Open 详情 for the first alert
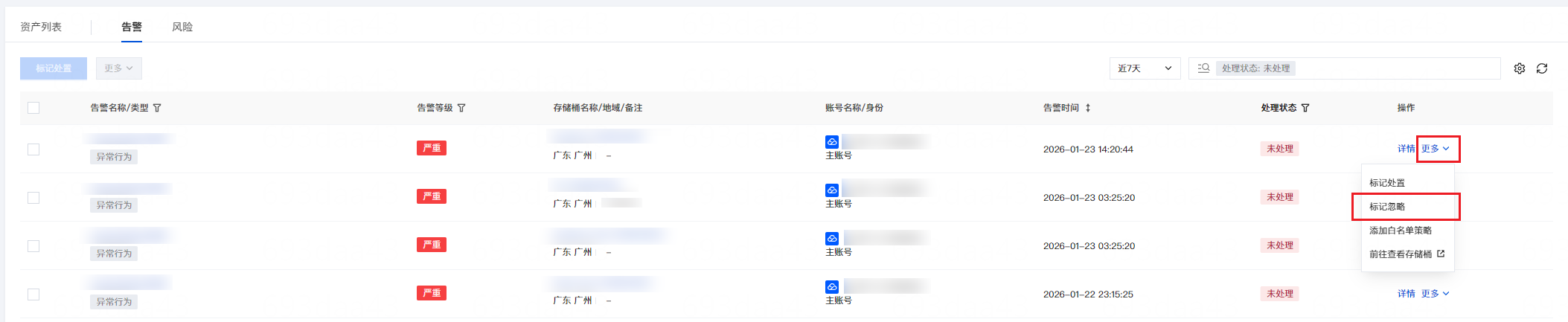 point(1406,149)
